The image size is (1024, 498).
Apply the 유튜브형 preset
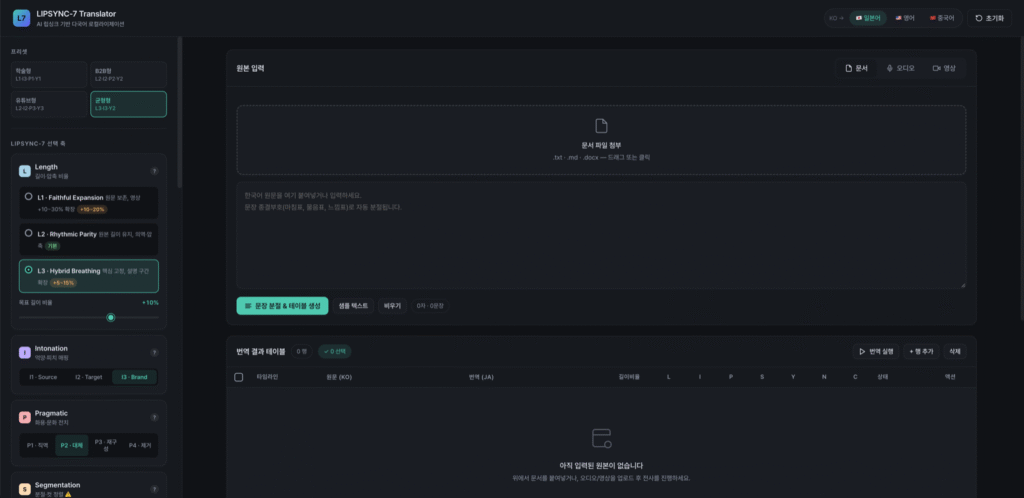click(49, 104)
